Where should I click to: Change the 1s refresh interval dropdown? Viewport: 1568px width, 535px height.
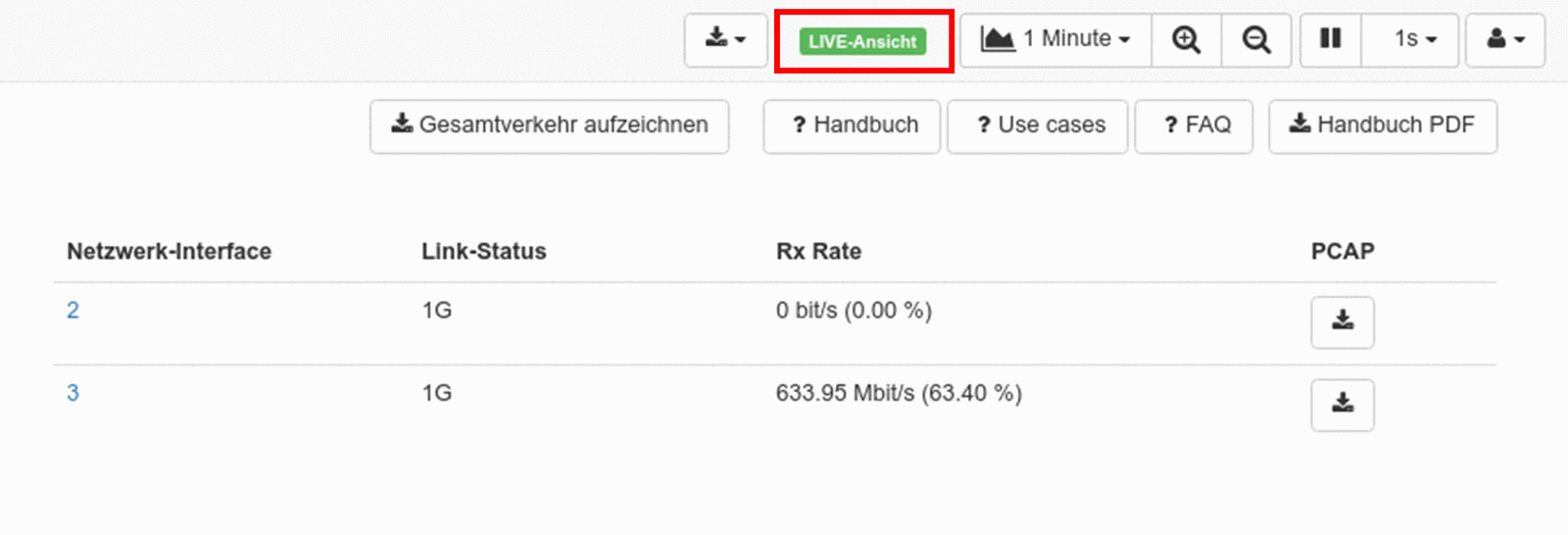tap(1415, 40)
